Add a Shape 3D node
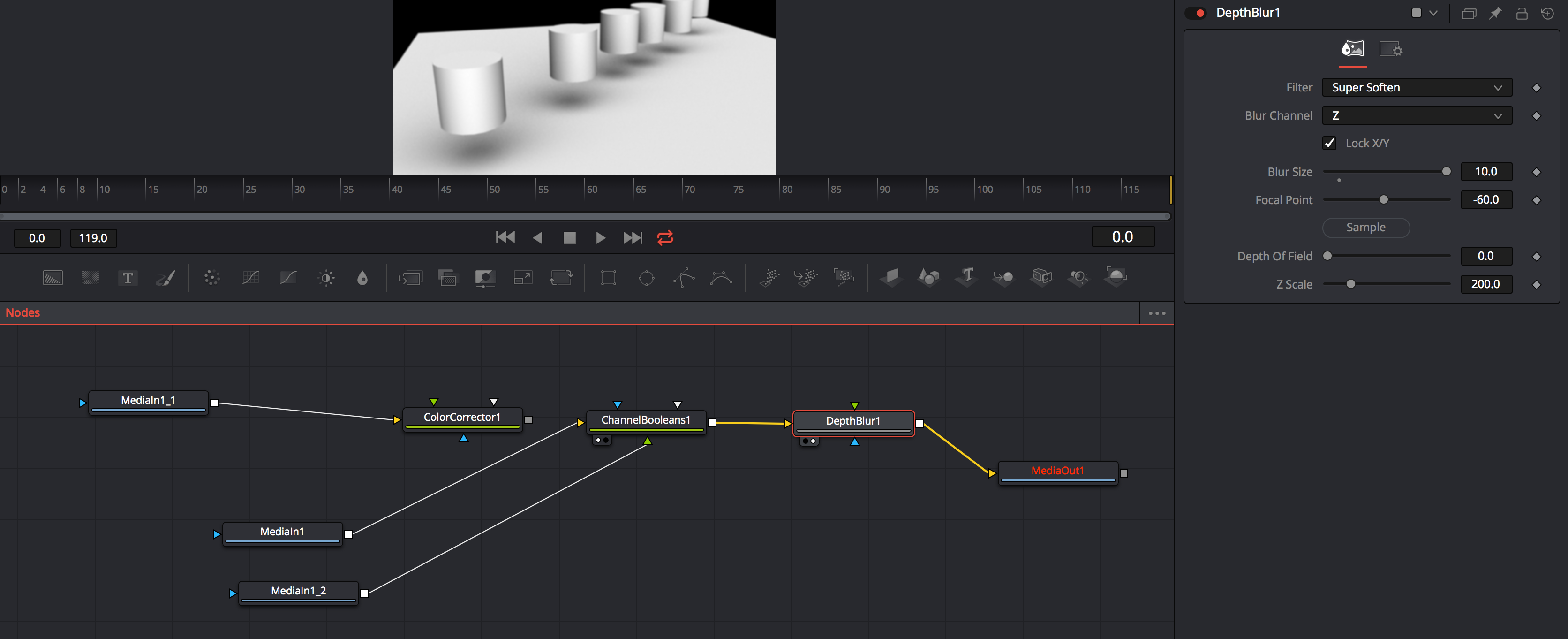The width and height of the screenshot is (1568, 639). 928,278
